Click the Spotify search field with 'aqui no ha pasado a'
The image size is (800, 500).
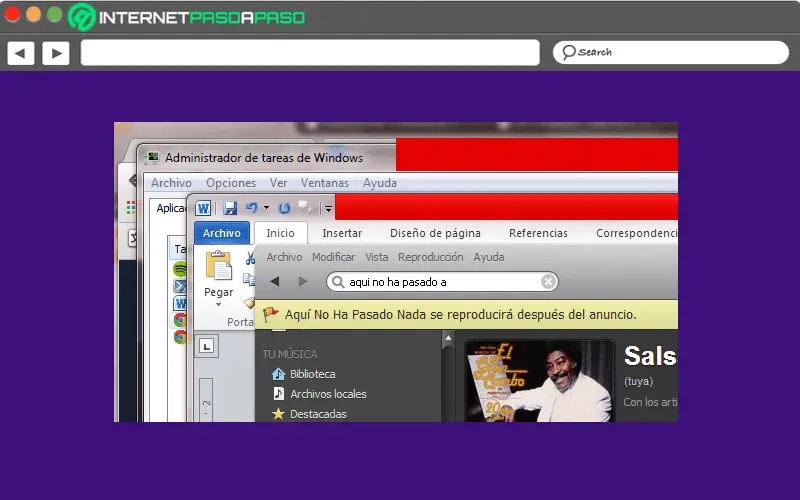pyautogui.click(x=442, y=282)
